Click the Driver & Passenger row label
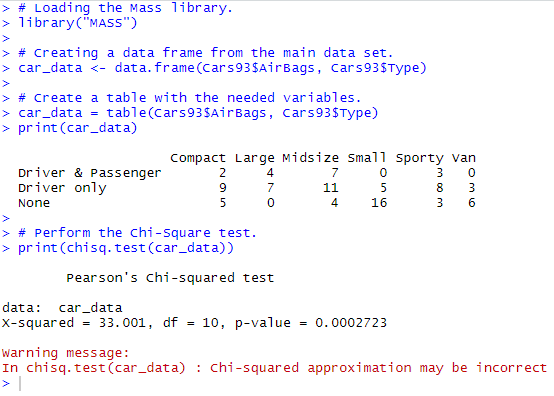Screen dimensions: 554x396 coord(90,173)
